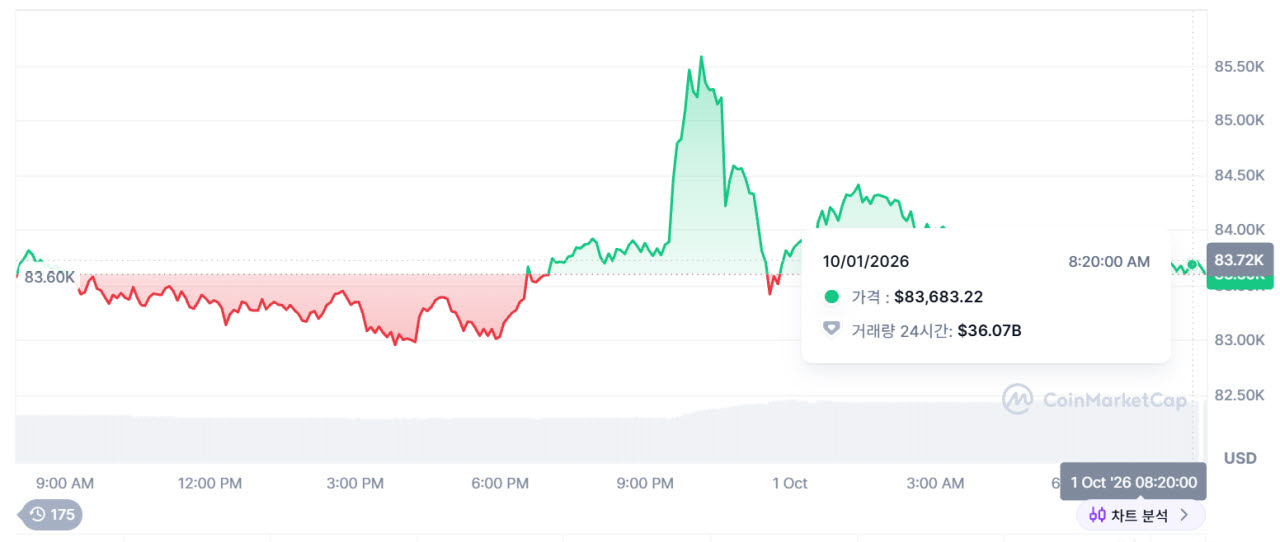
Task: Click the clock icon beside 175
Action: coord(38,515)
